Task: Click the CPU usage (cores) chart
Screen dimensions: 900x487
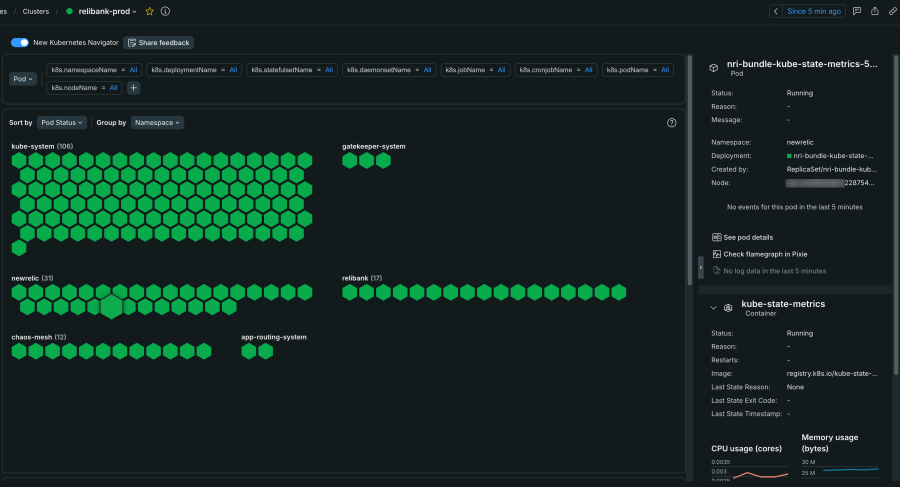Action: (x=749, y=470)
